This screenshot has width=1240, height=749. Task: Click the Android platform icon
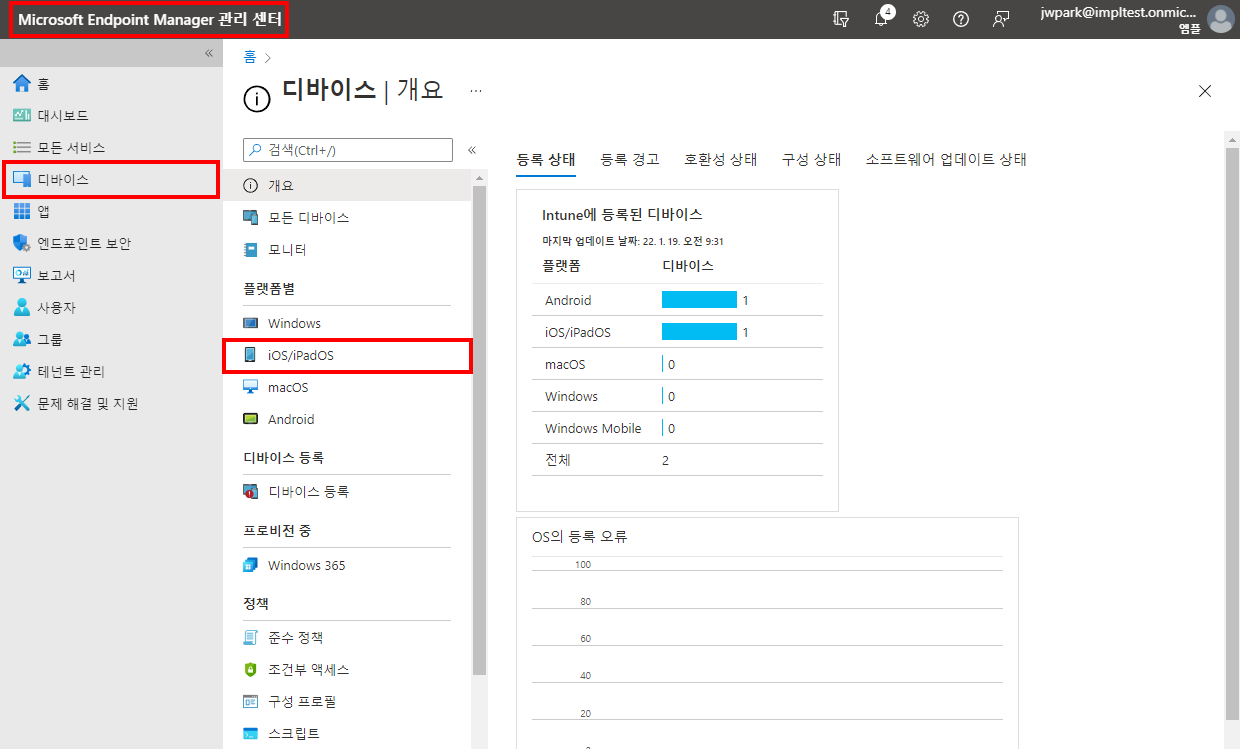point(251,419)
